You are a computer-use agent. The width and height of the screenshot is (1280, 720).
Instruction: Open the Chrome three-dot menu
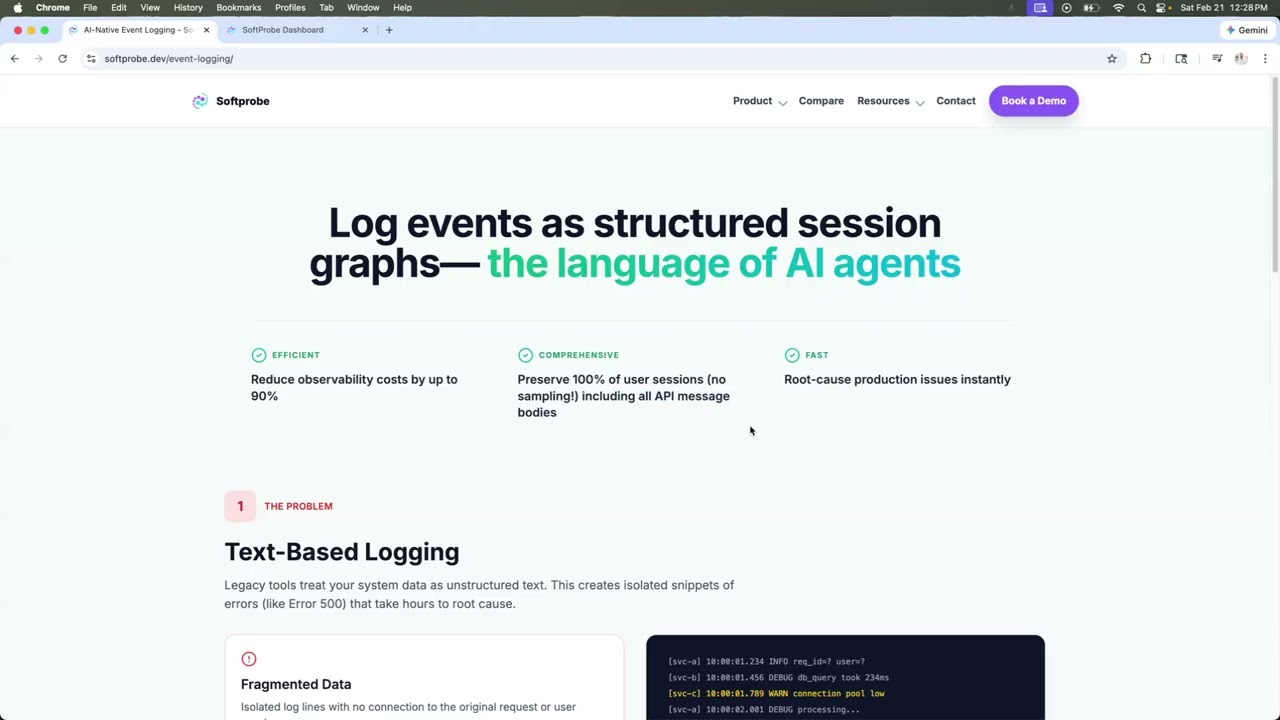click(x=1265, y=59)
